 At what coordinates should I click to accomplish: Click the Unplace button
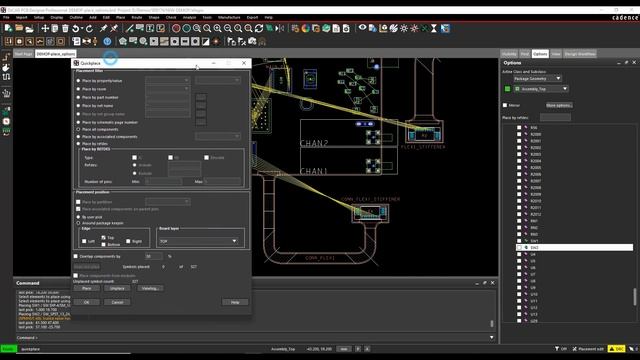pyautogui.click(x=117, y=288)
